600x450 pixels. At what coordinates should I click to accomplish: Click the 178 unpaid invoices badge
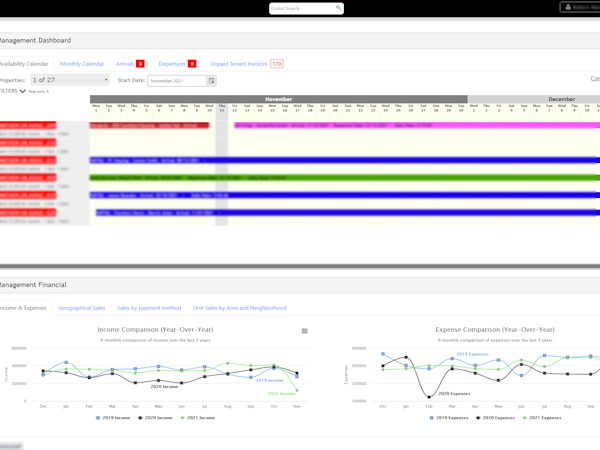(x=277, y=64)
